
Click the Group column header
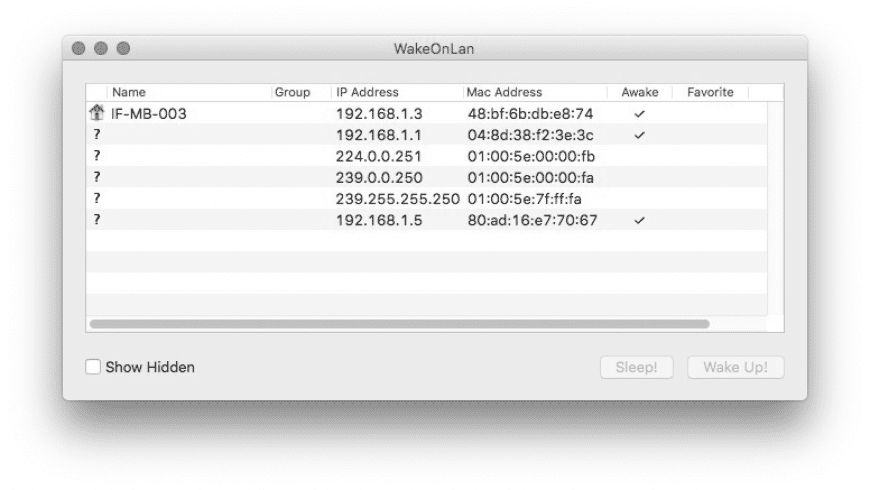click(292, 93)
